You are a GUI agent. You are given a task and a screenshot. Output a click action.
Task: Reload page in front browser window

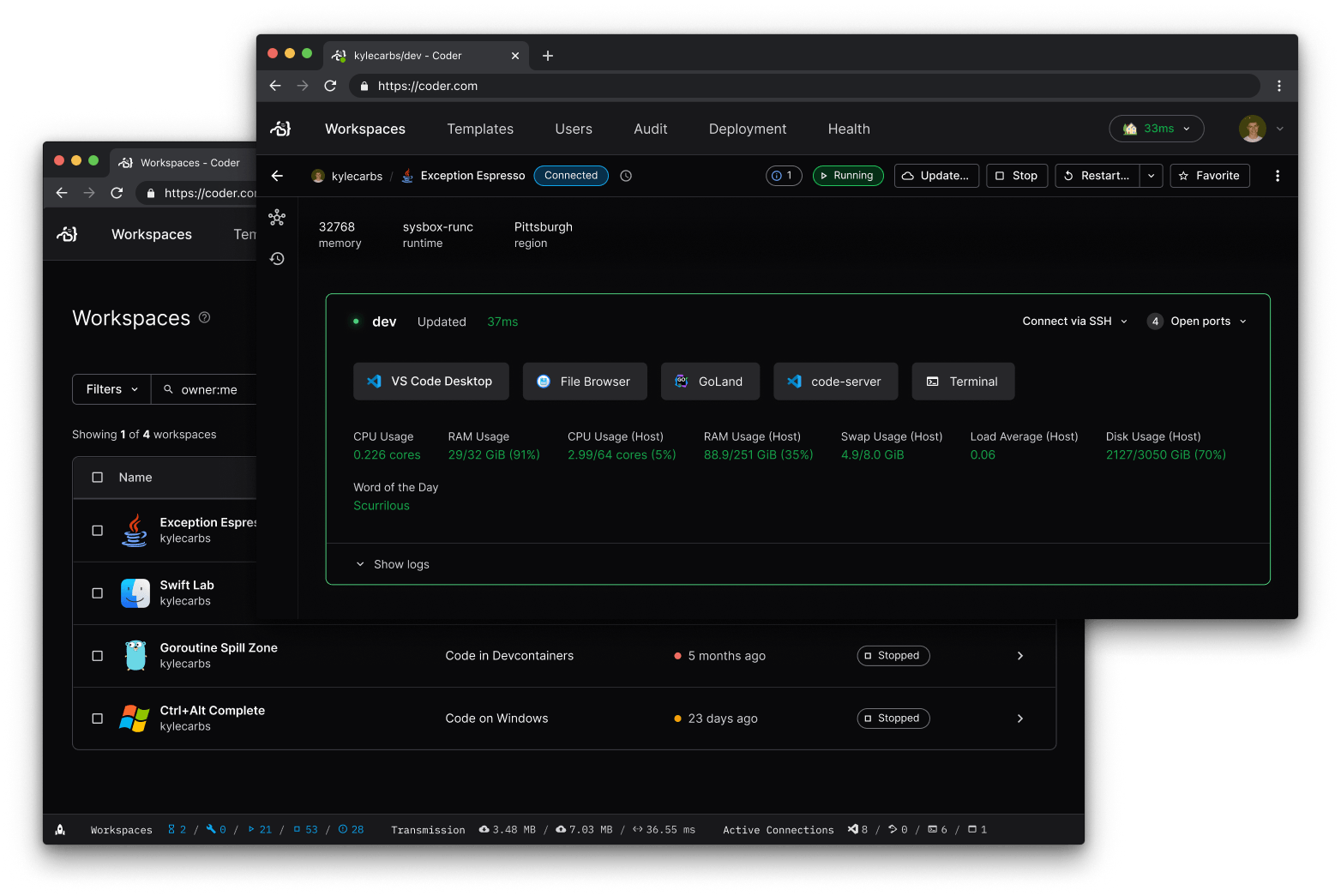330,86
